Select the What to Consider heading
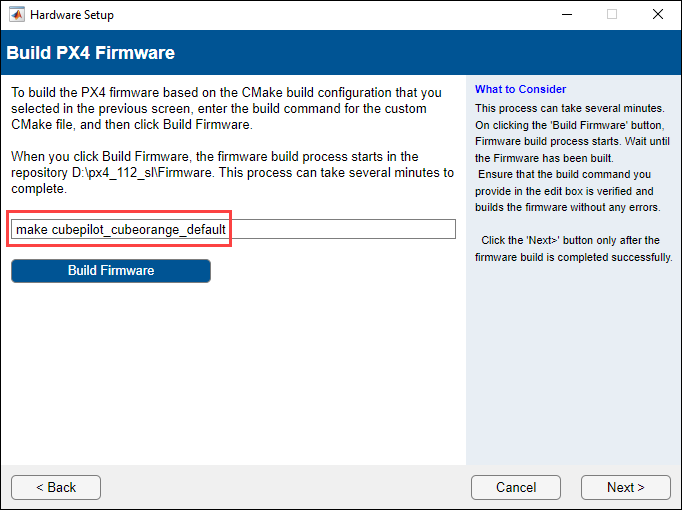Screen dimensions: 682x510 [520, 89]
